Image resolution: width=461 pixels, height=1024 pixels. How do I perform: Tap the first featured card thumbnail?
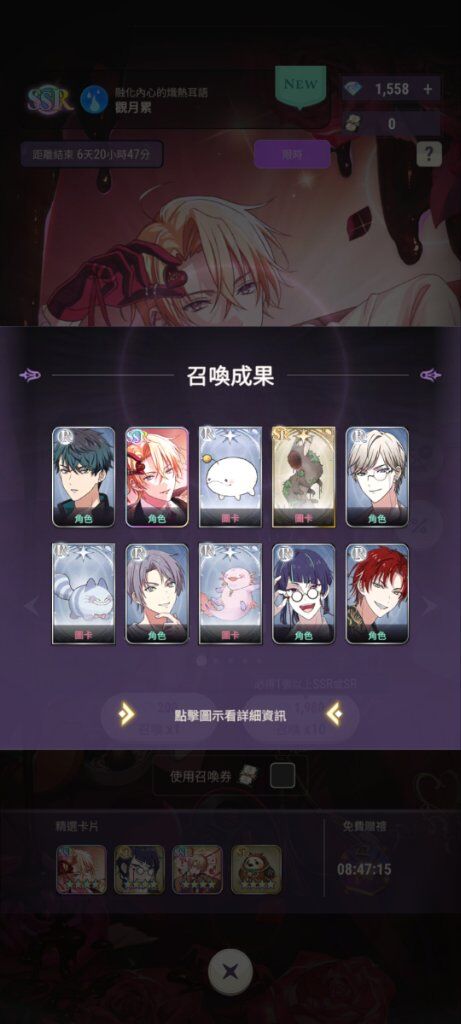pyautogui.click(x=82, y=869)
